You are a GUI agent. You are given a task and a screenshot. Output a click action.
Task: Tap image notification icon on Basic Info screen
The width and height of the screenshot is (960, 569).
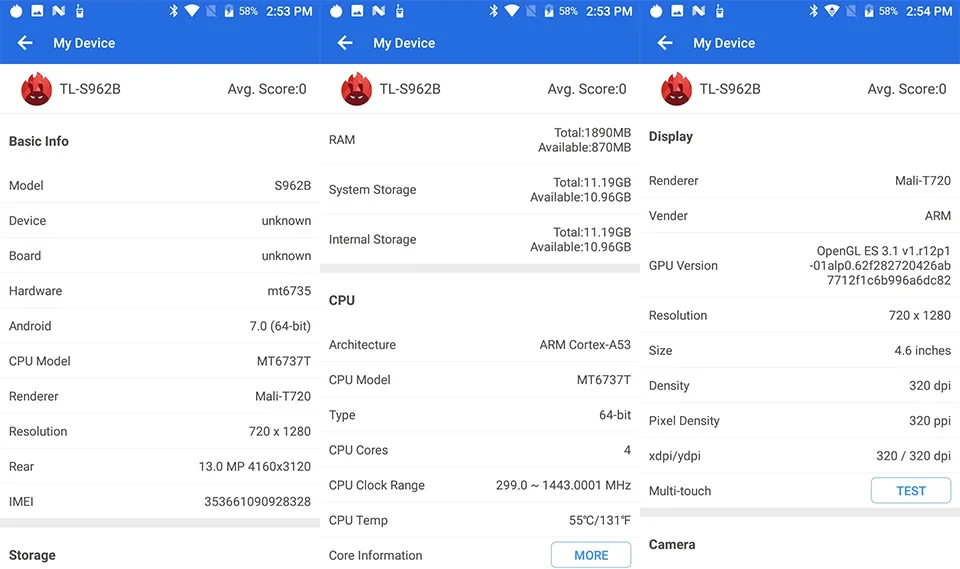pyautogui.click(x=37, y=11)
